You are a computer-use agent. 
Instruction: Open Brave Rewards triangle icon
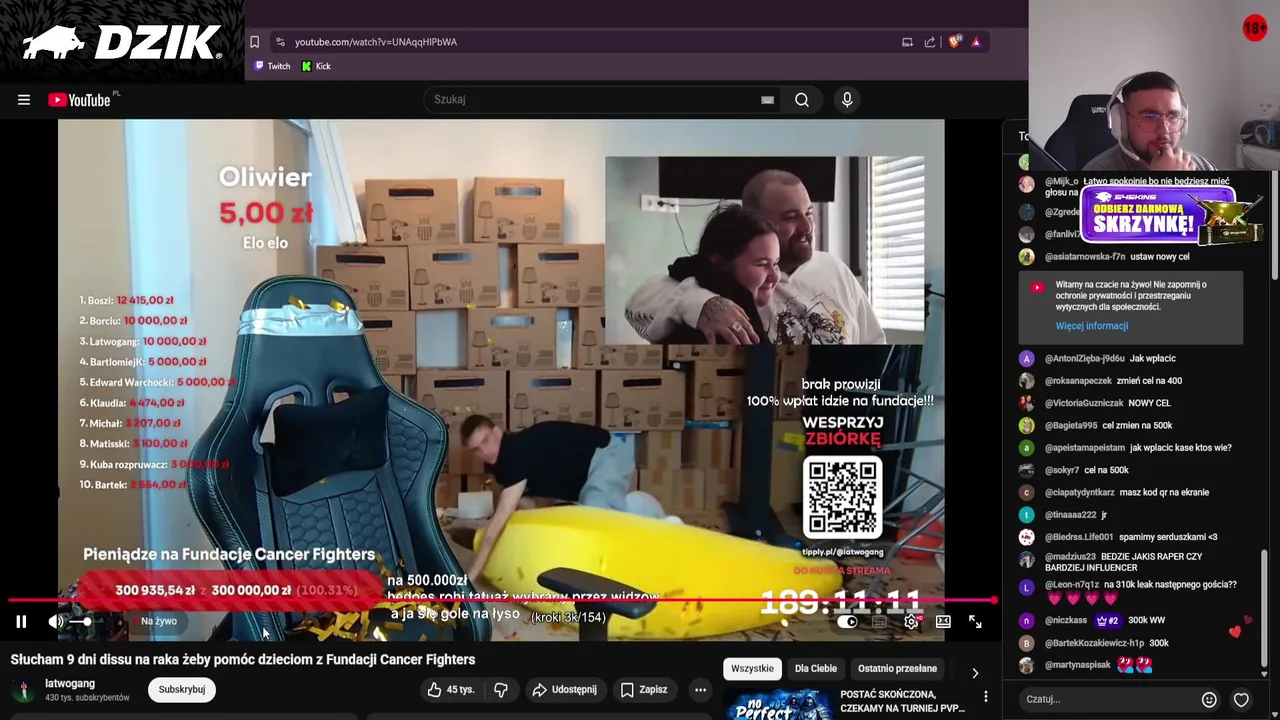coord(976,42)
